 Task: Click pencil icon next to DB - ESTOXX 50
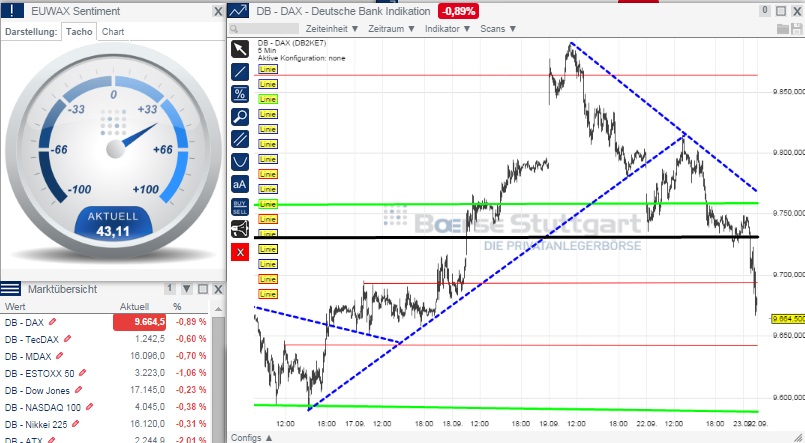coord(83,373)
